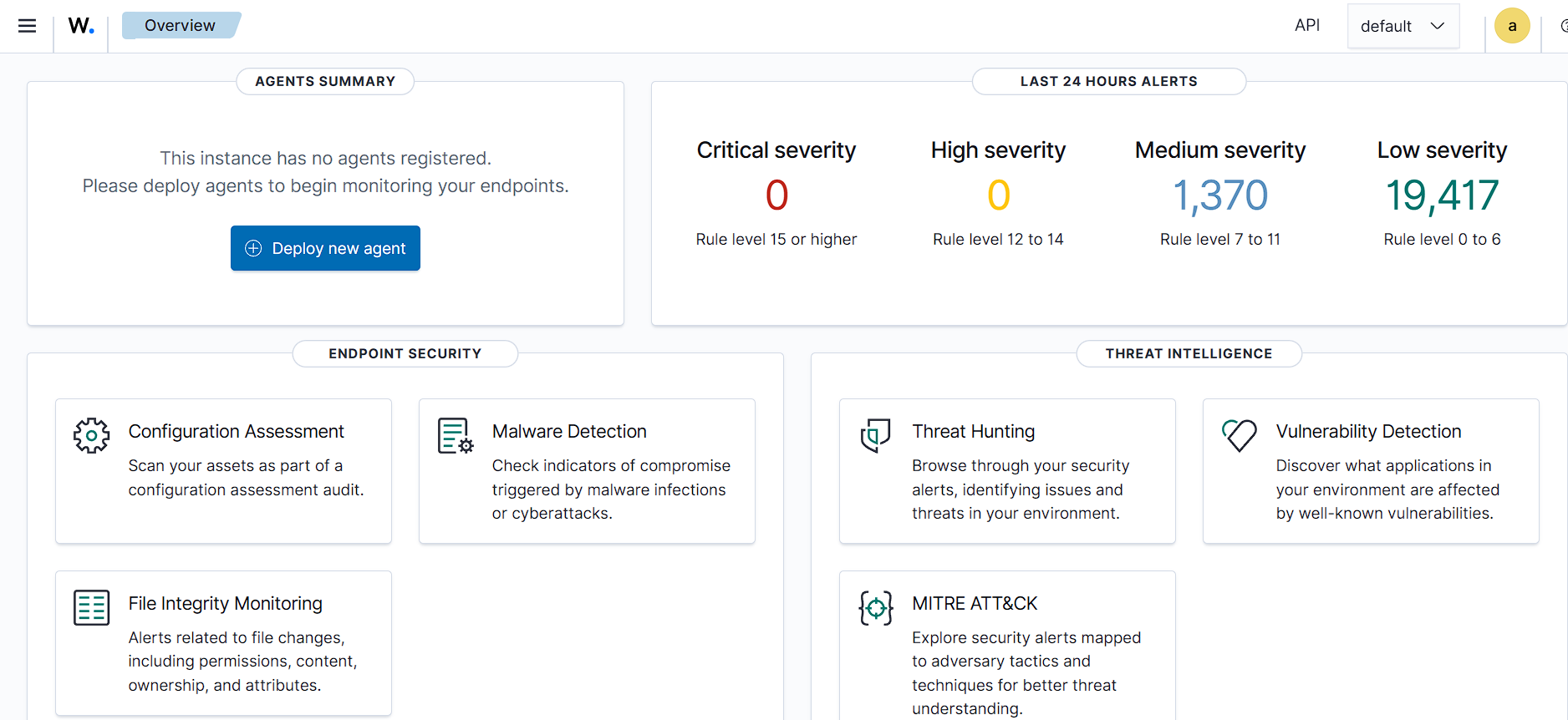
Task: Click the ENDPOINT SECURITY section heading
Action: coord(405,353)
